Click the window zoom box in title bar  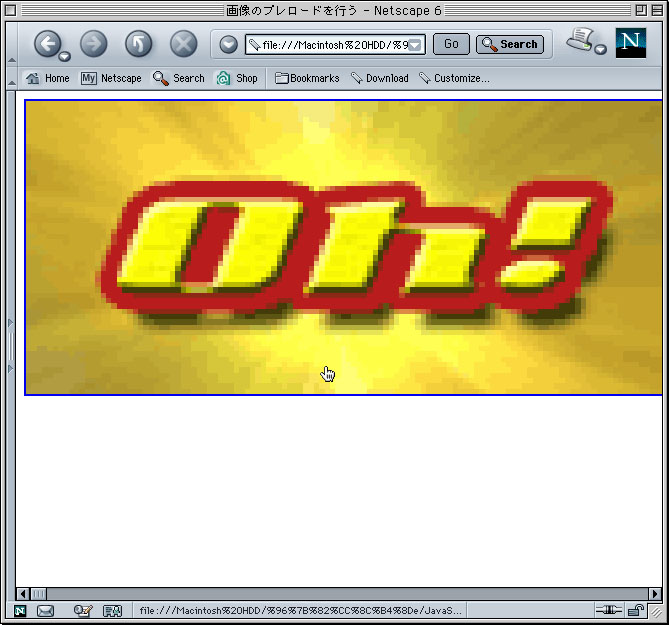[641, 10]
